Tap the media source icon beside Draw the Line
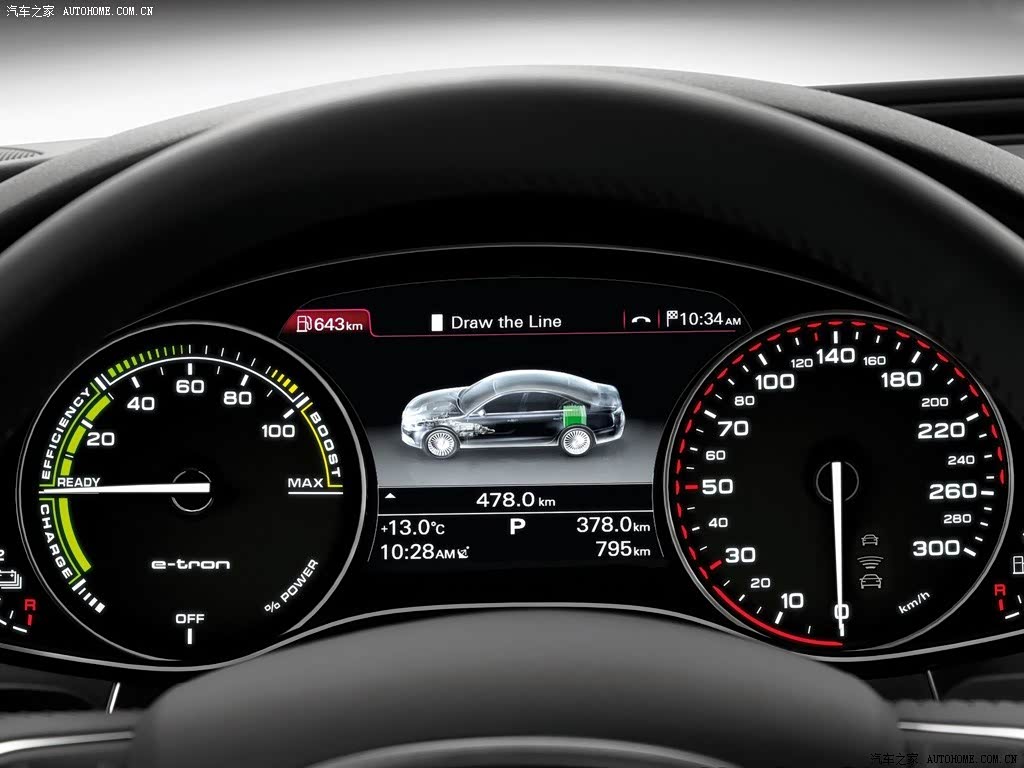Screen dimensions: 1024x768 [x=437, y=323]
